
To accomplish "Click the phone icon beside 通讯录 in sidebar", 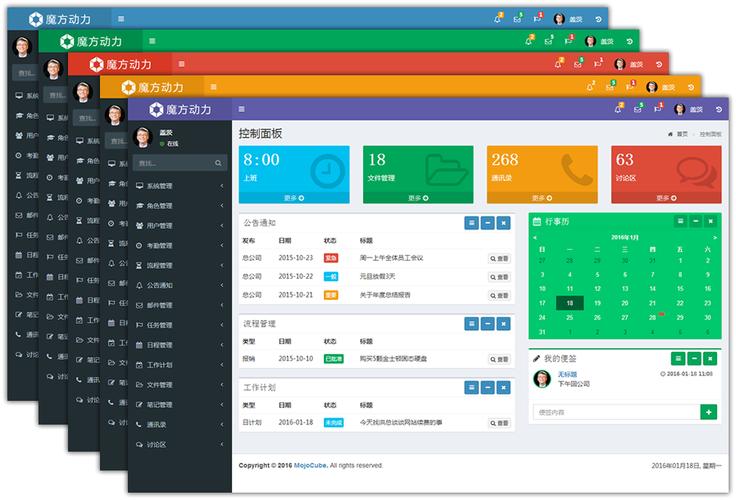I will [139, 424].
